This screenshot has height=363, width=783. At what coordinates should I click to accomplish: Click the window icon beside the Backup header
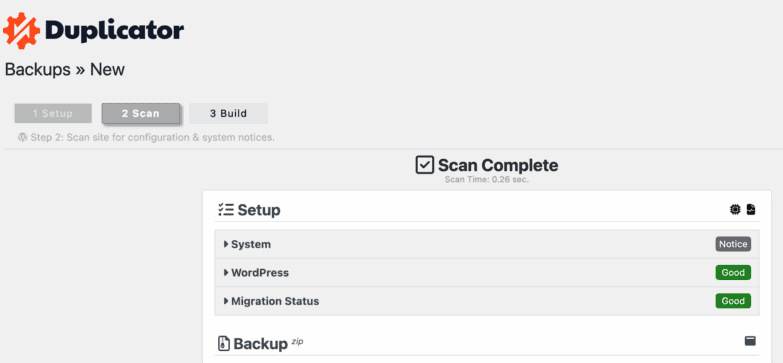(750, 341)
